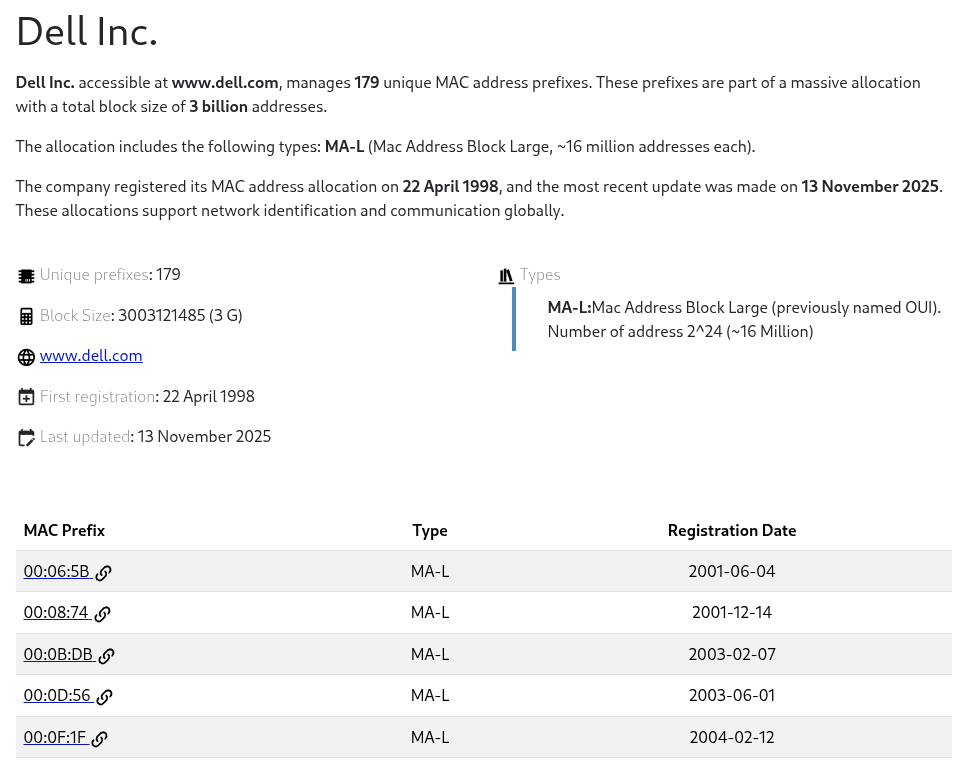Open the 00:0B:DB prefix details

58,655
